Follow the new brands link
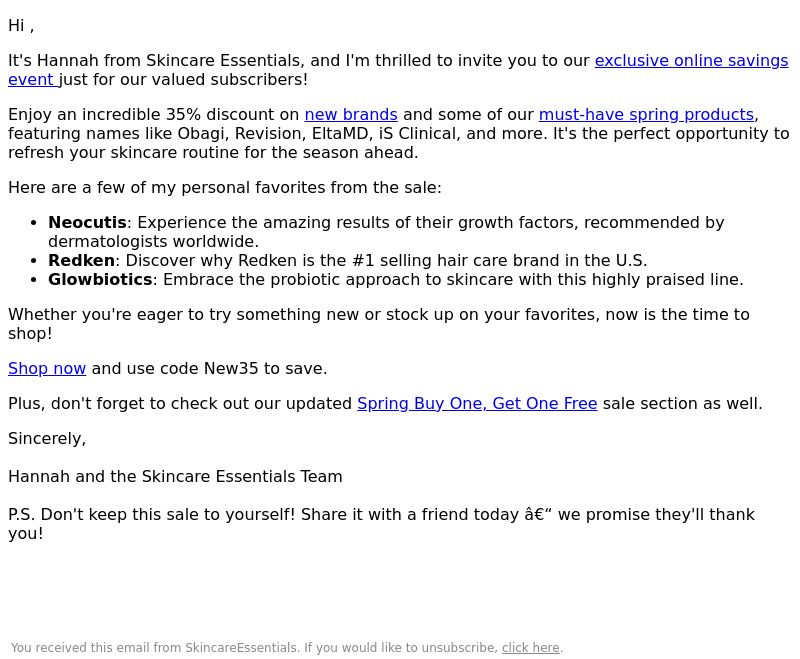 click(x=351, y=115)
